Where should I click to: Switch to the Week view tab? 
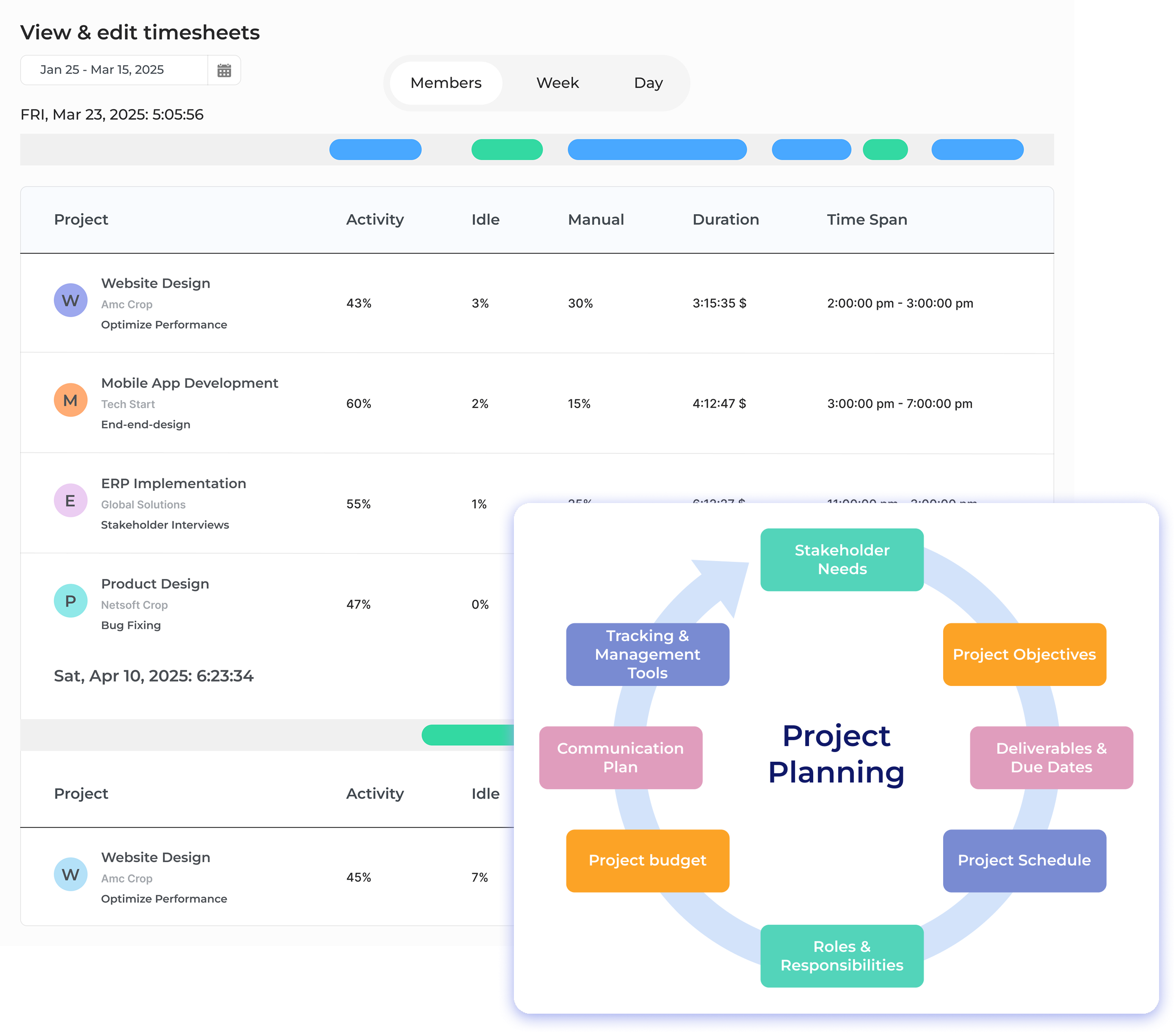tap(558, 83)
